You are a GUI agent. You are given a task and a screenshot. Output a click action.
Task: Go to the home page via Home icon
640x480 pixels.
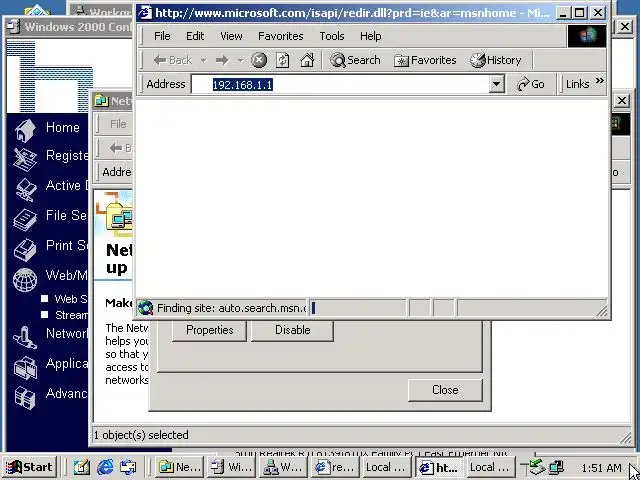coord(307,60)
